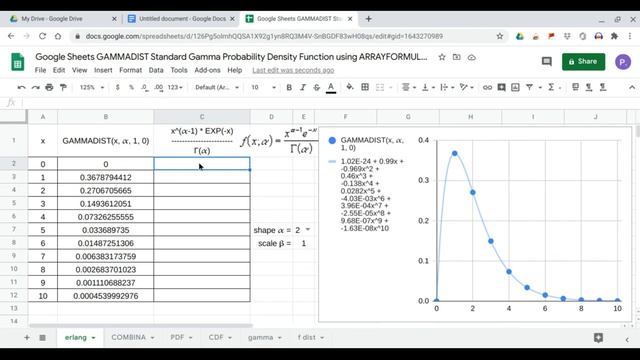Open vertical align options
This screenshot has height=360, width=640.
pos(428,87)
